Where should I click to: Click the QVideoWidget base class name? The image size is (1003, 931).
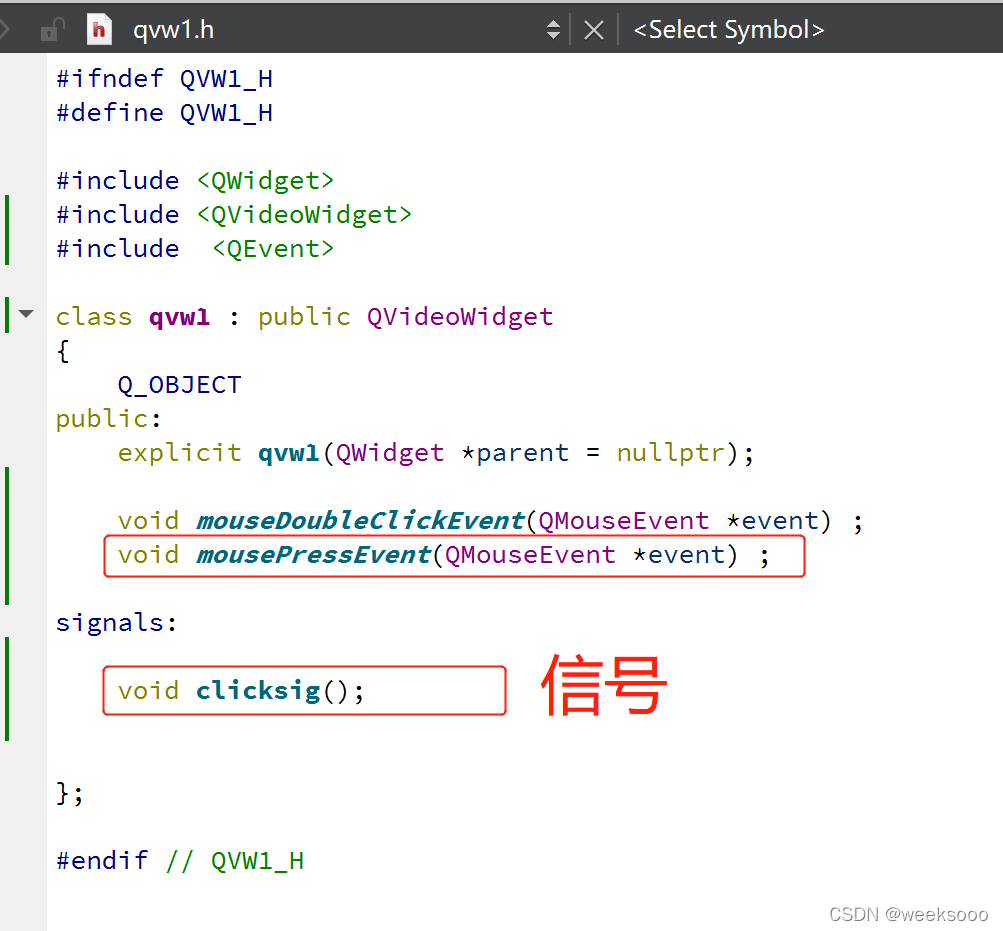point(460,317)
